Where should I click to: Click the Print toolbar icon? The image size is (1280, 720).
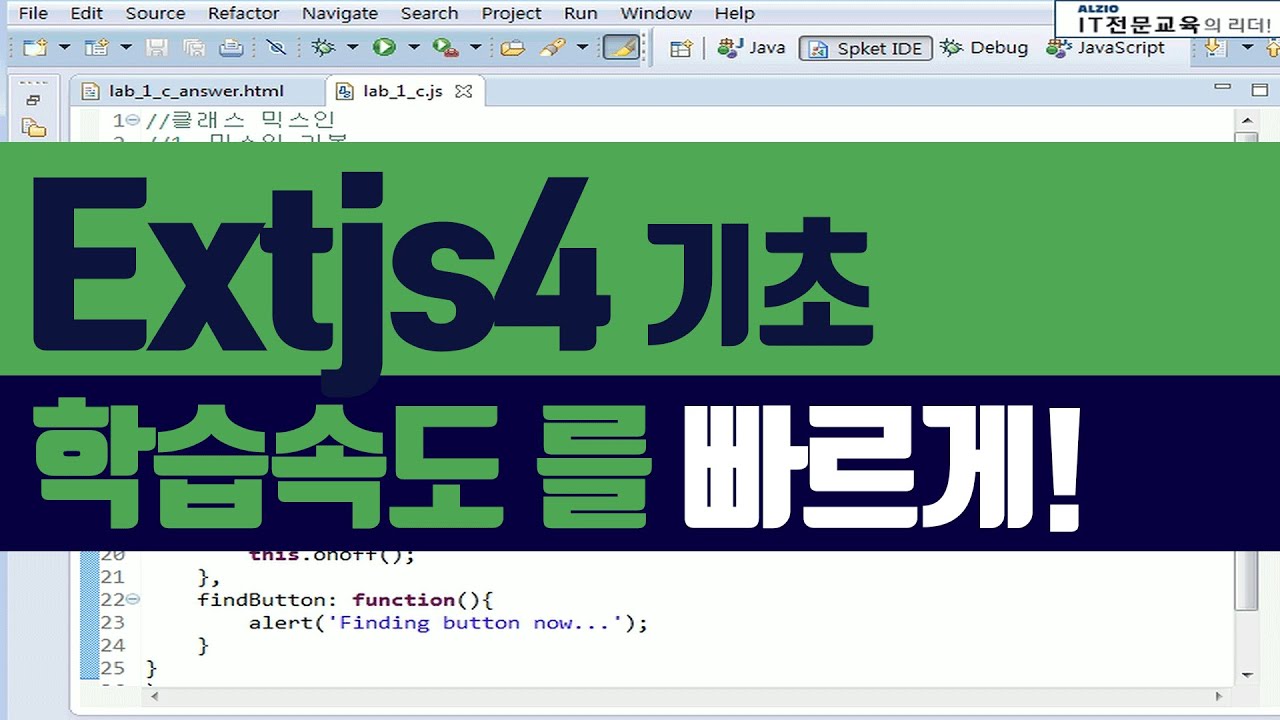[x=231, y=47]
